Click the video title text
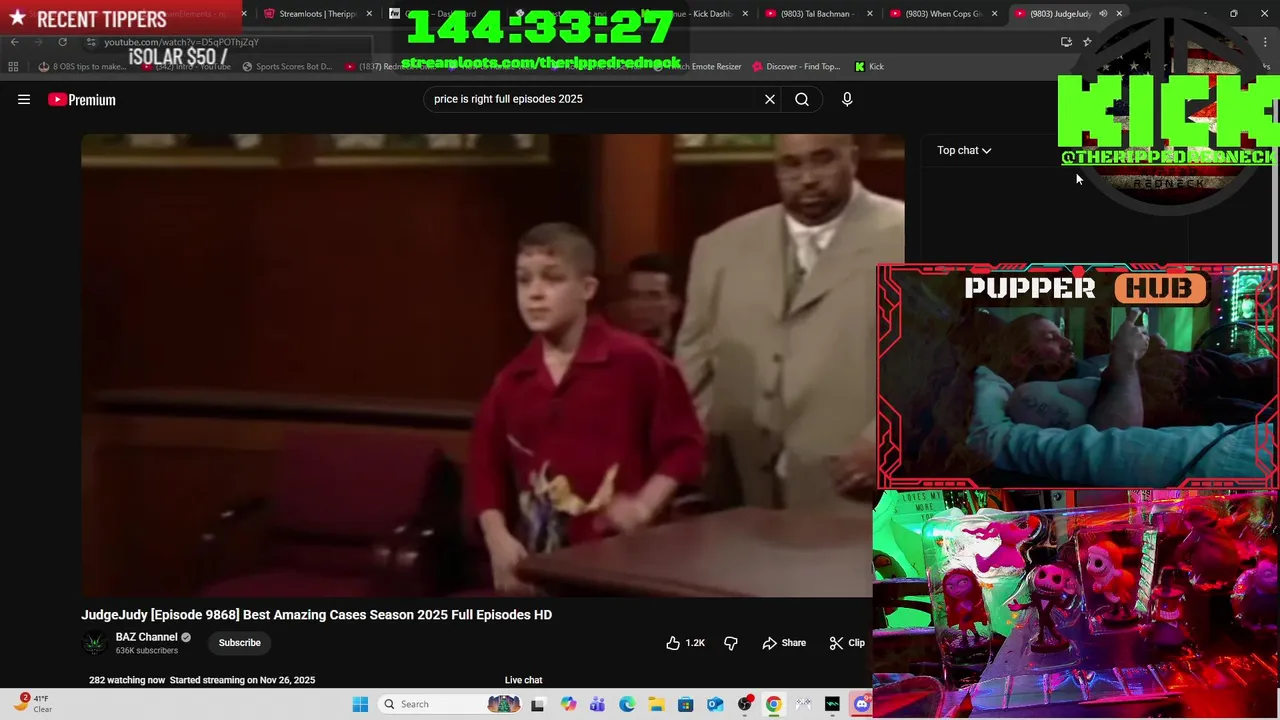The image size is (1280, 720). [x=316, y=615]
